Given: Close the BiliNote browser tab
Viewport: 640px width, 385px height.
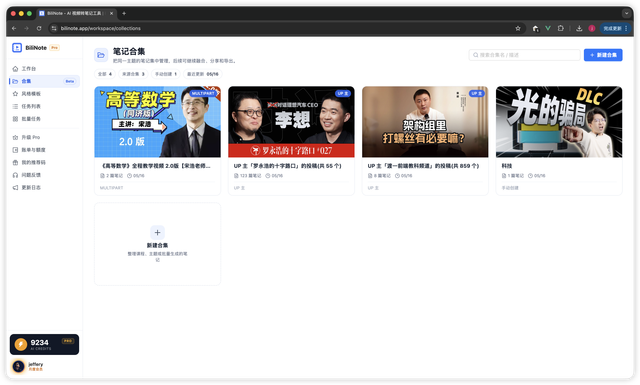Looking at the screenshot, I should pos(111,13).
